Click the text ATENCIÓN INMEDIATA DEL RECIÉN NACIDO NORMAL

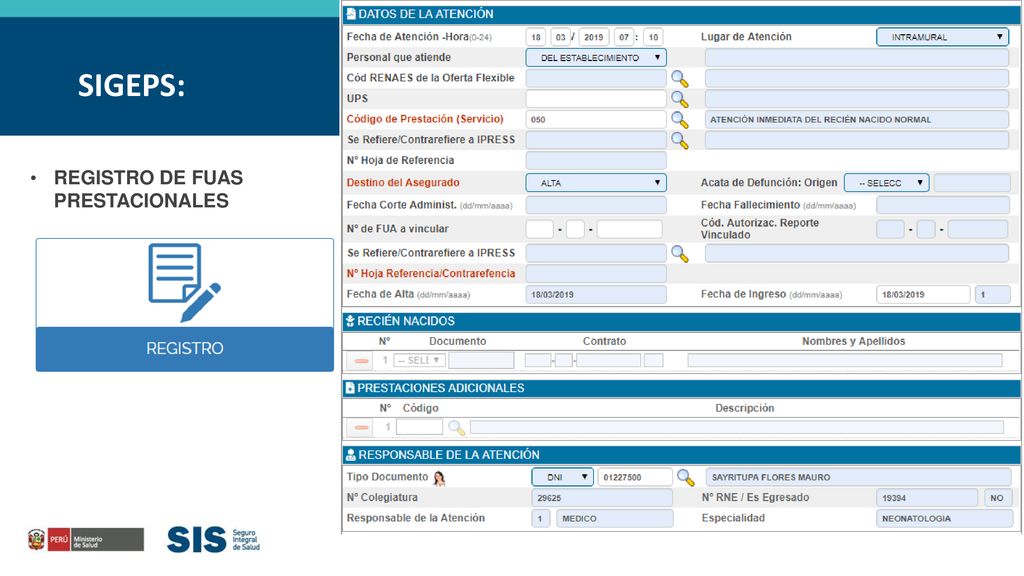pyautogui.click(x=820, y=120)
